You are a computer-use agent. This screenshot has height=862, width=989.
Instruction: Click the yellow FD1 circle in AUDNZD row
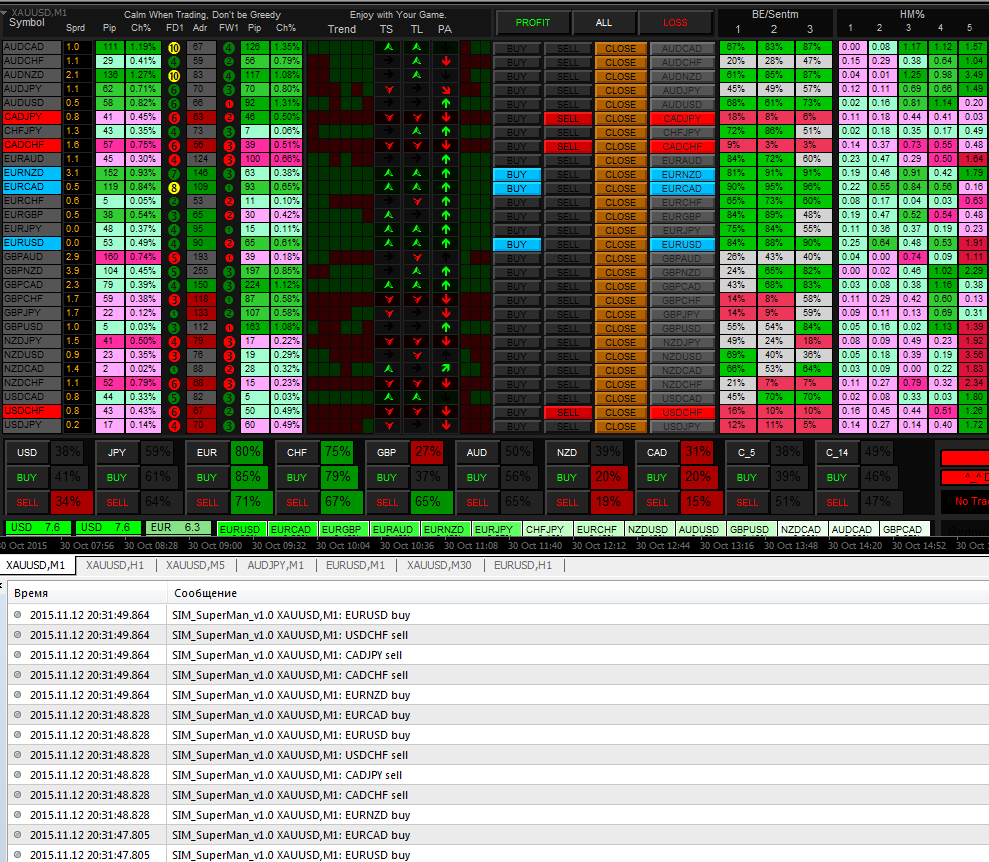pos(174,76)
